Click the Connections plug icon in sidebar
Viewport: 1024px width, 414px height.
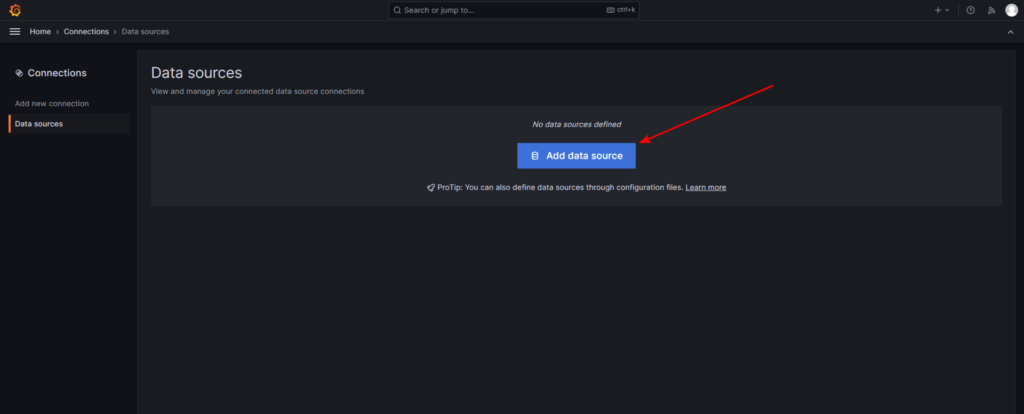point(19,73)
